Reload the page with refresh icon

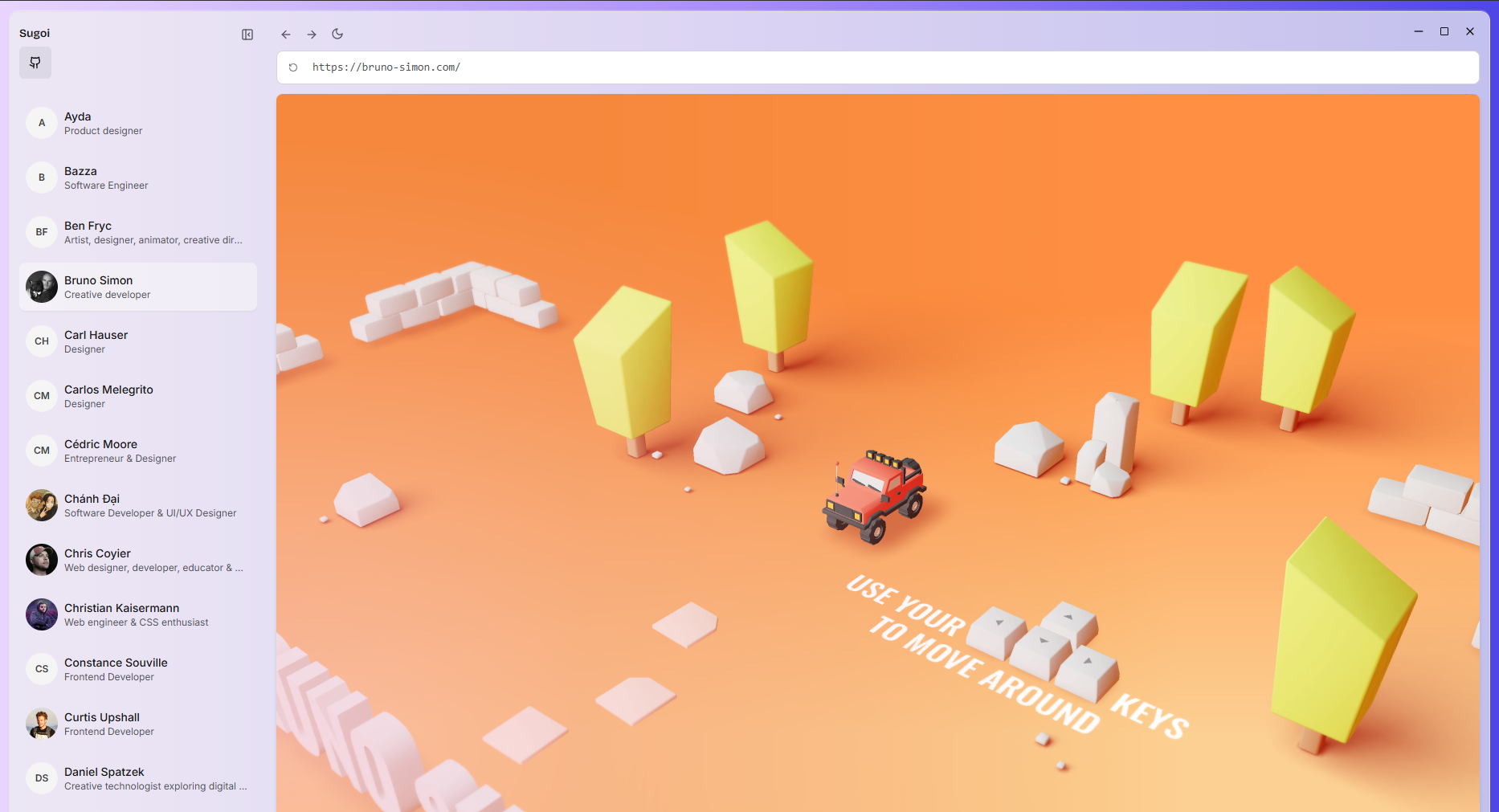pyautogui.click(x=293, y=67)
